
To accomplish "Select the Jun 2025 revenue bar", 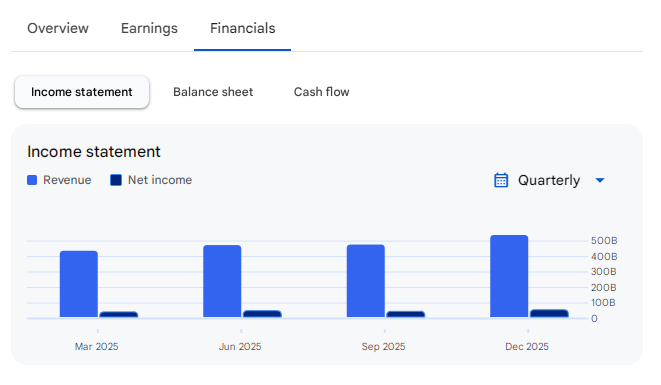I will pos(222,281).
